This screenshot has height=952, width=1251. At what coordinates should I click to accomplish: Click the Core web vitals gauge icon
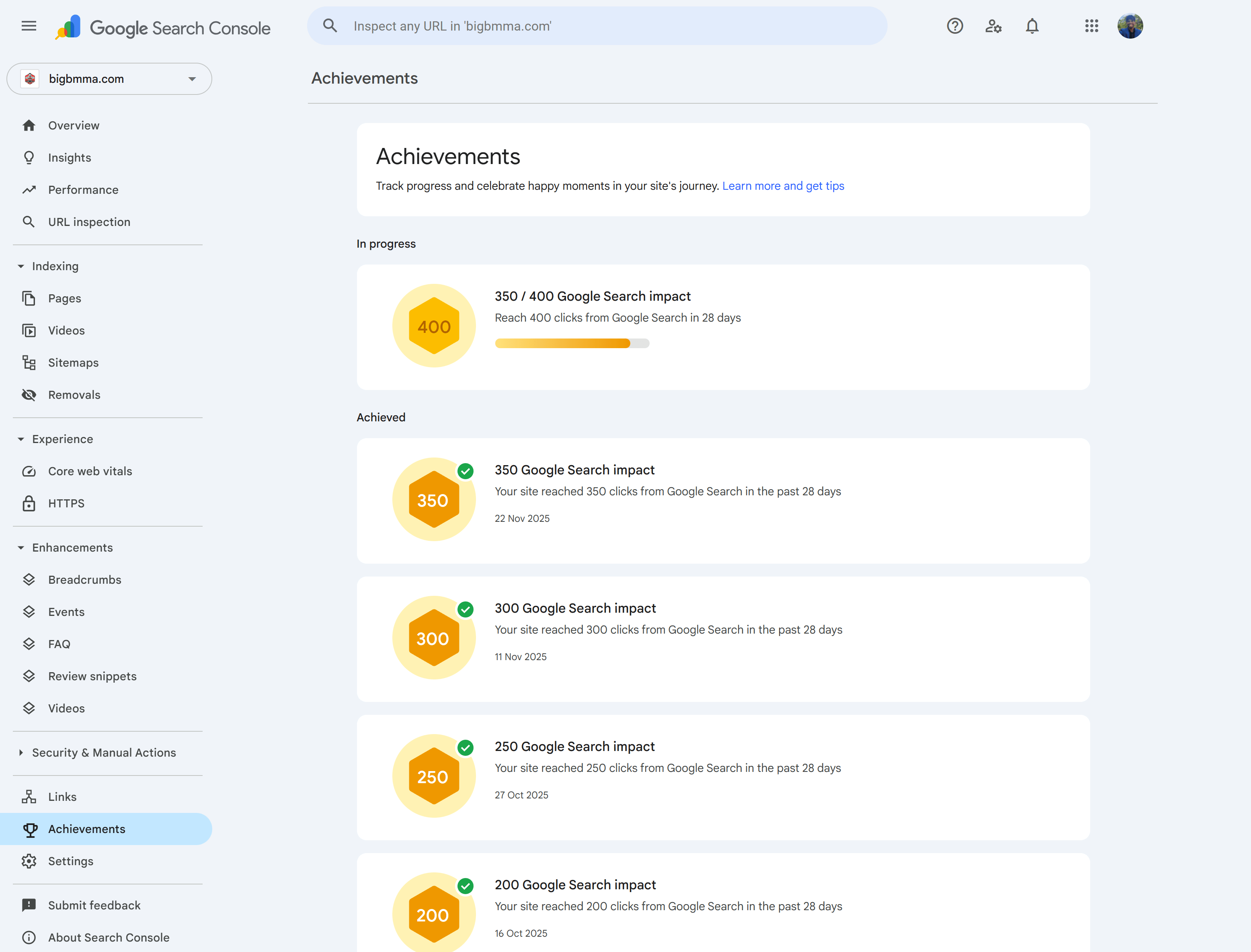tap(29, 472)
